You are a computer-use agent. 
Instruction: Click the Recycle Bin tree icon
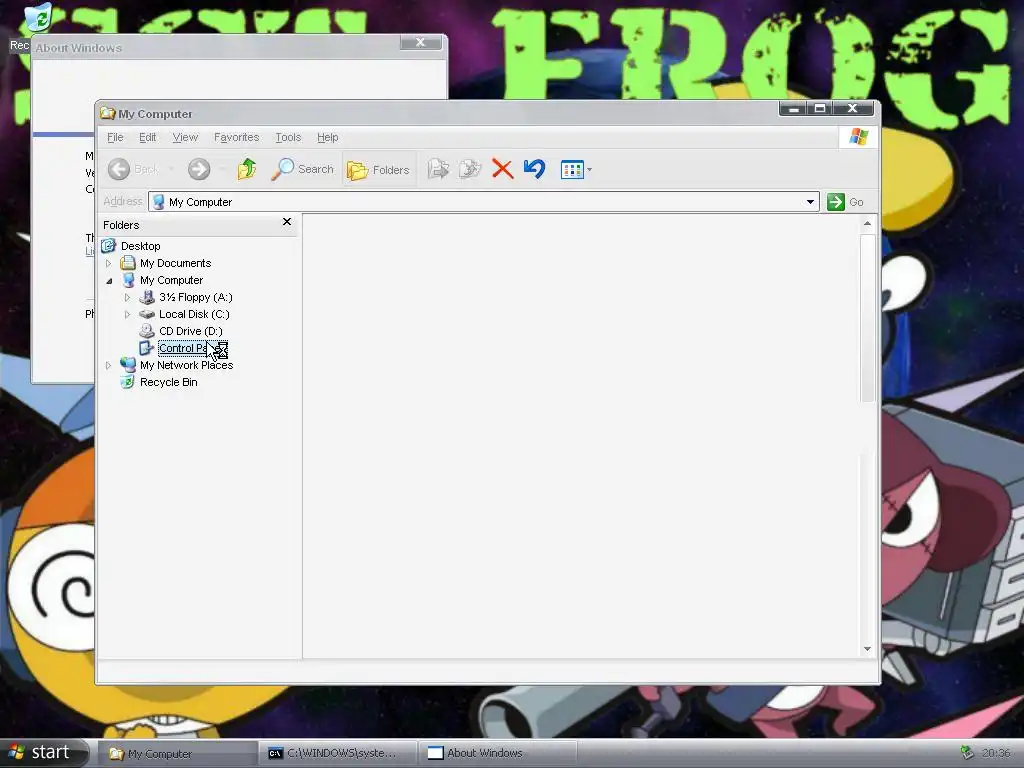point(128,382)
